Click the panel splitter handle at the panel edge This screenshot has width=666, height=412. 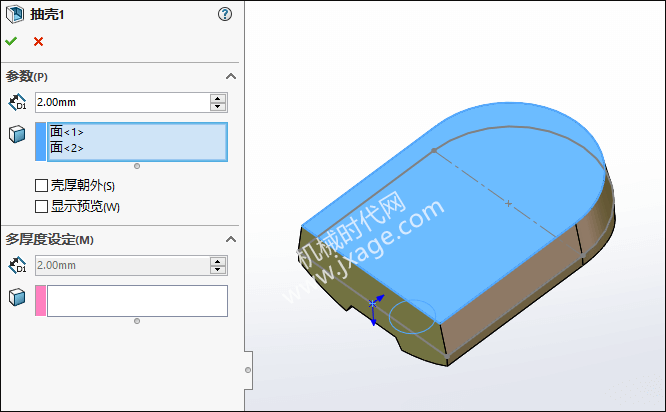point(248,370)
